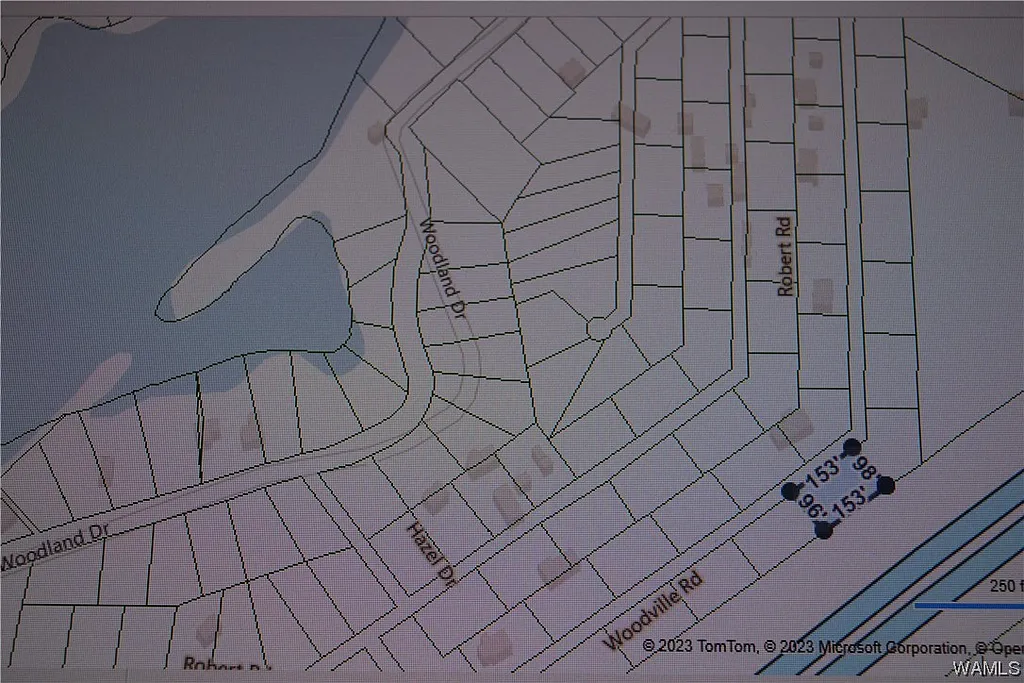Screen dimensions: 1024x683
Task: Click the right vertex marker of the measured parcel
Action: coord(886,485)
